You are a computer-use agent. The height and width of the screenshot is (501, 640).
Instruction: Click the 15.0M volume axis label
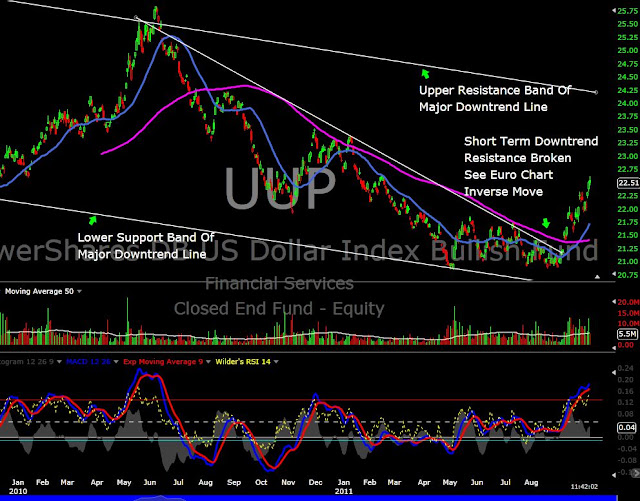point(629,313)
